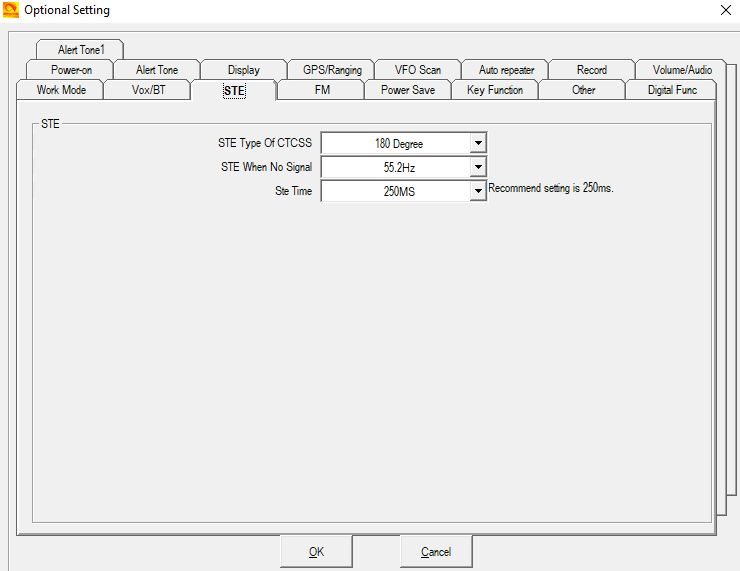Click the Ste Time label
The width and height of the screenshot is (740, 571).
point(293,191)
